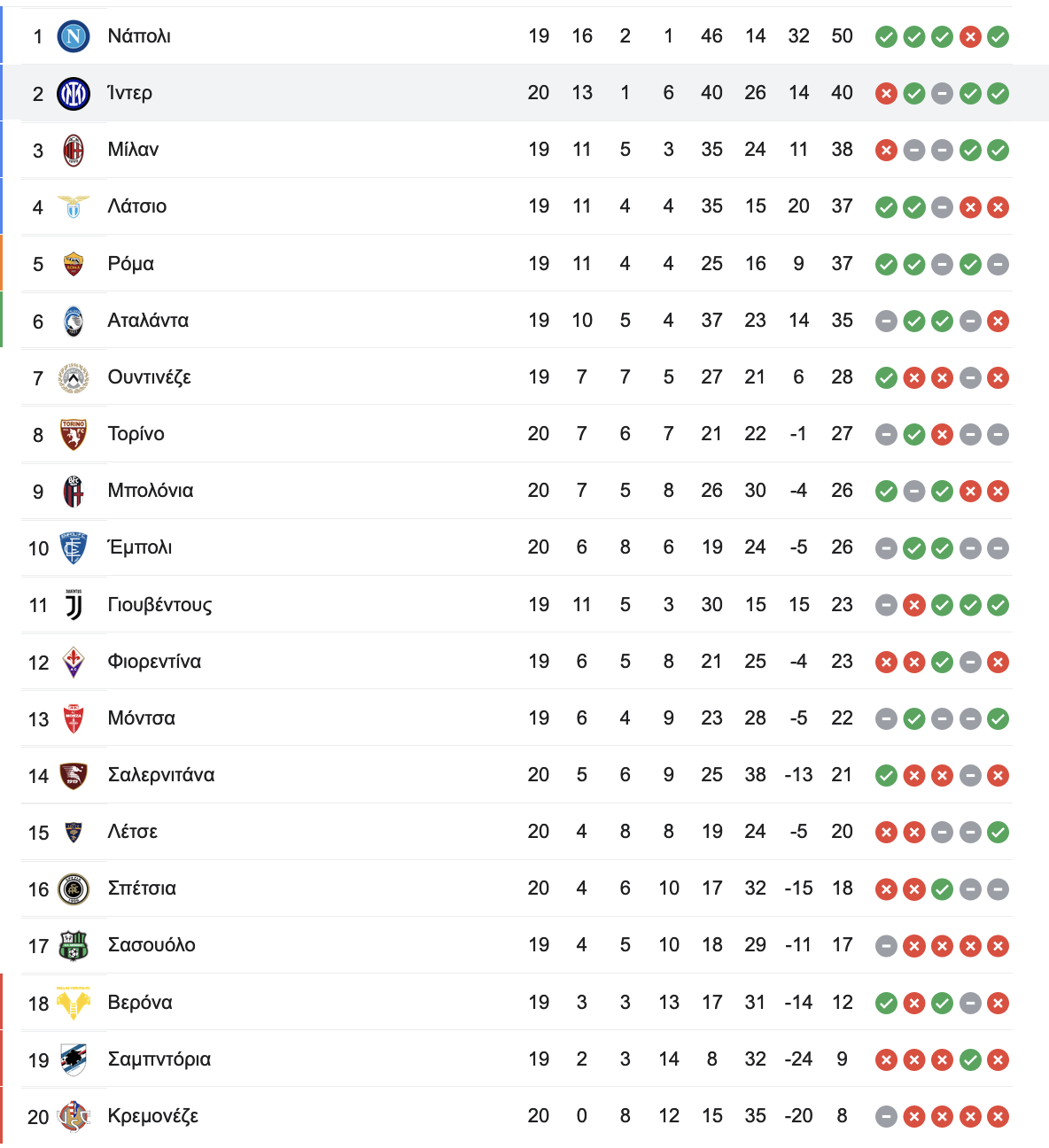Click Inter's gray draw form indicator

(942, 93)
